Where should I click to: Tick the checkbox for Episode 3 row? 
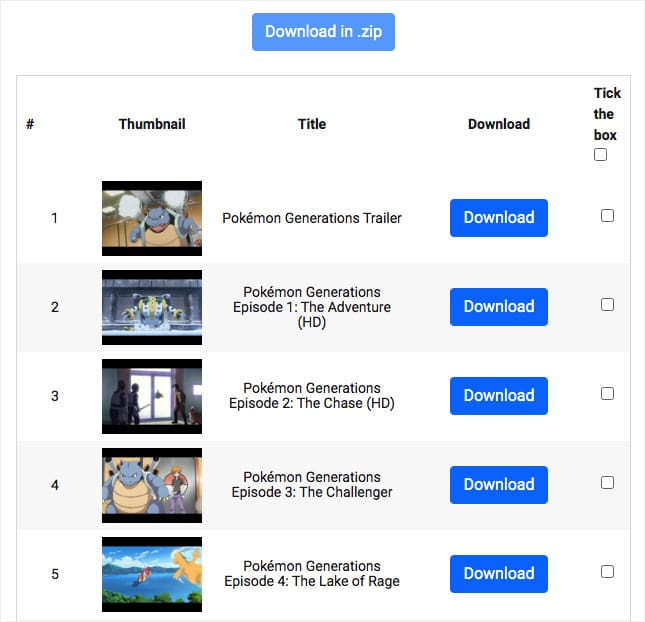click(607, 483)
